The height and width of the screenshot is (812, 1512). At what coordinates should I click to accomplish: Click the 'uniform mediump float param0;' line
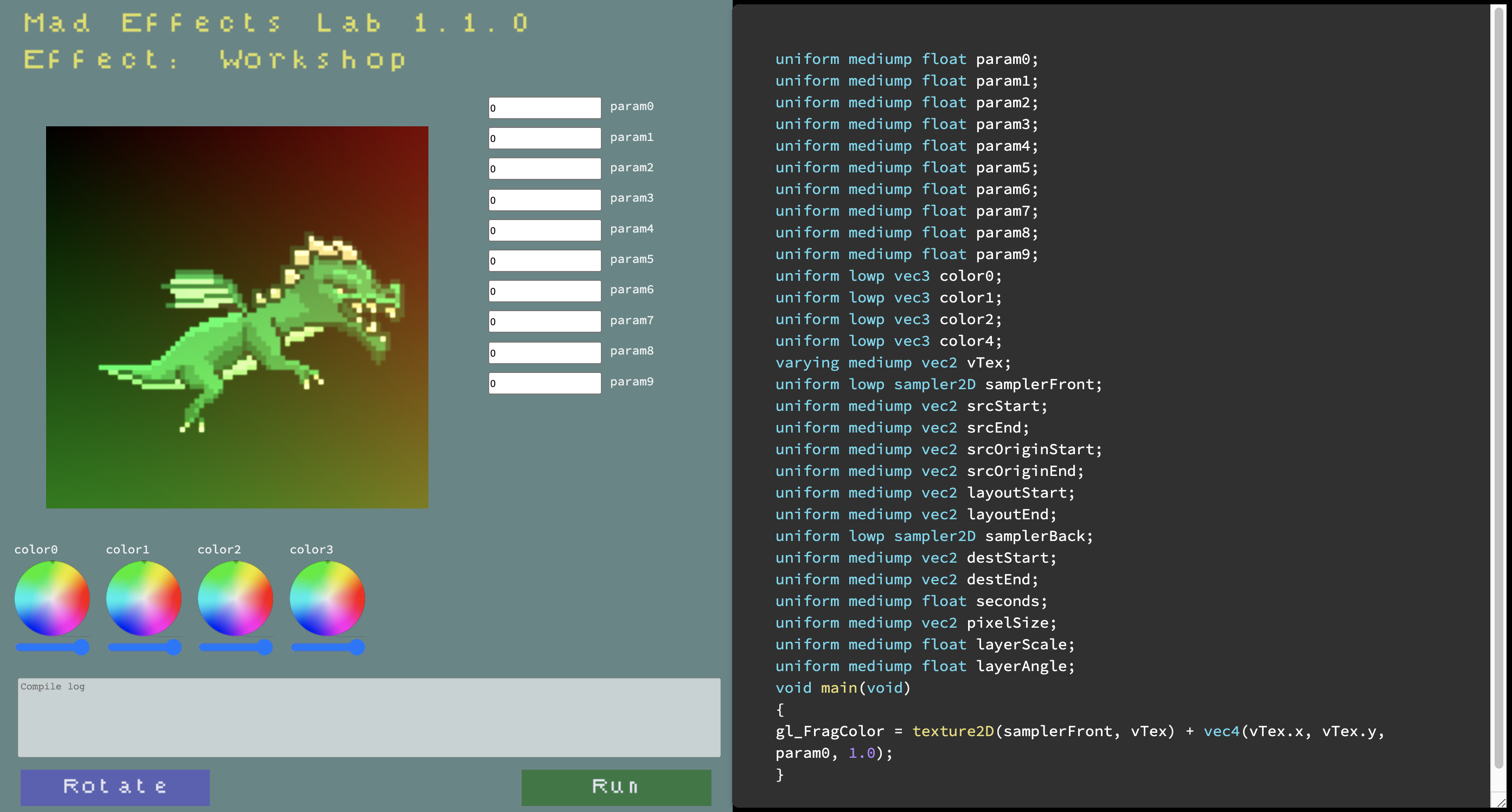pyautogui.click(x=907, y=59)
